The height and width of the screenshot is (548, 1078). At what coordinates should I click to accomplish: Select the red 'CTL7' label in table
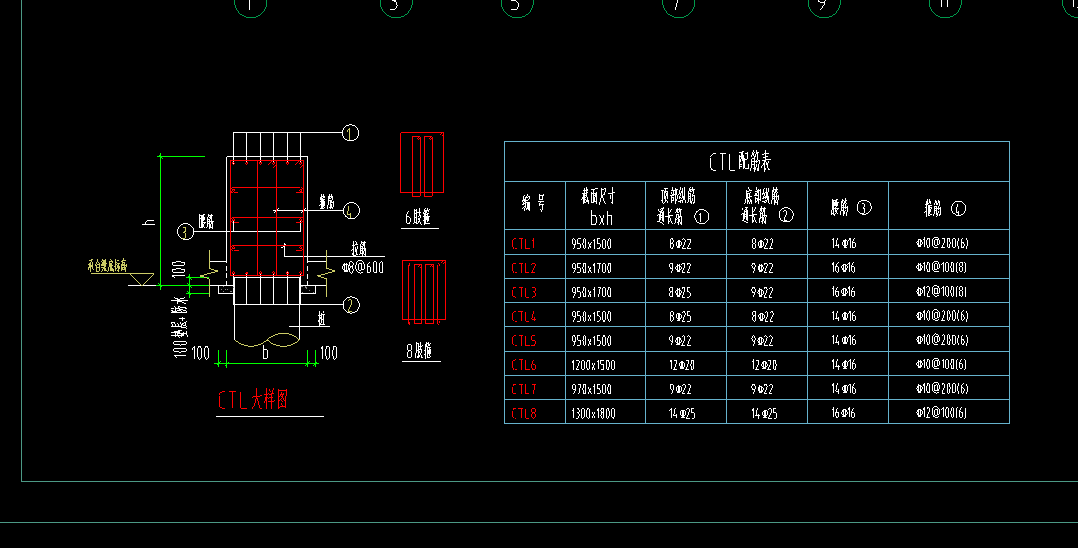(523, 389)
